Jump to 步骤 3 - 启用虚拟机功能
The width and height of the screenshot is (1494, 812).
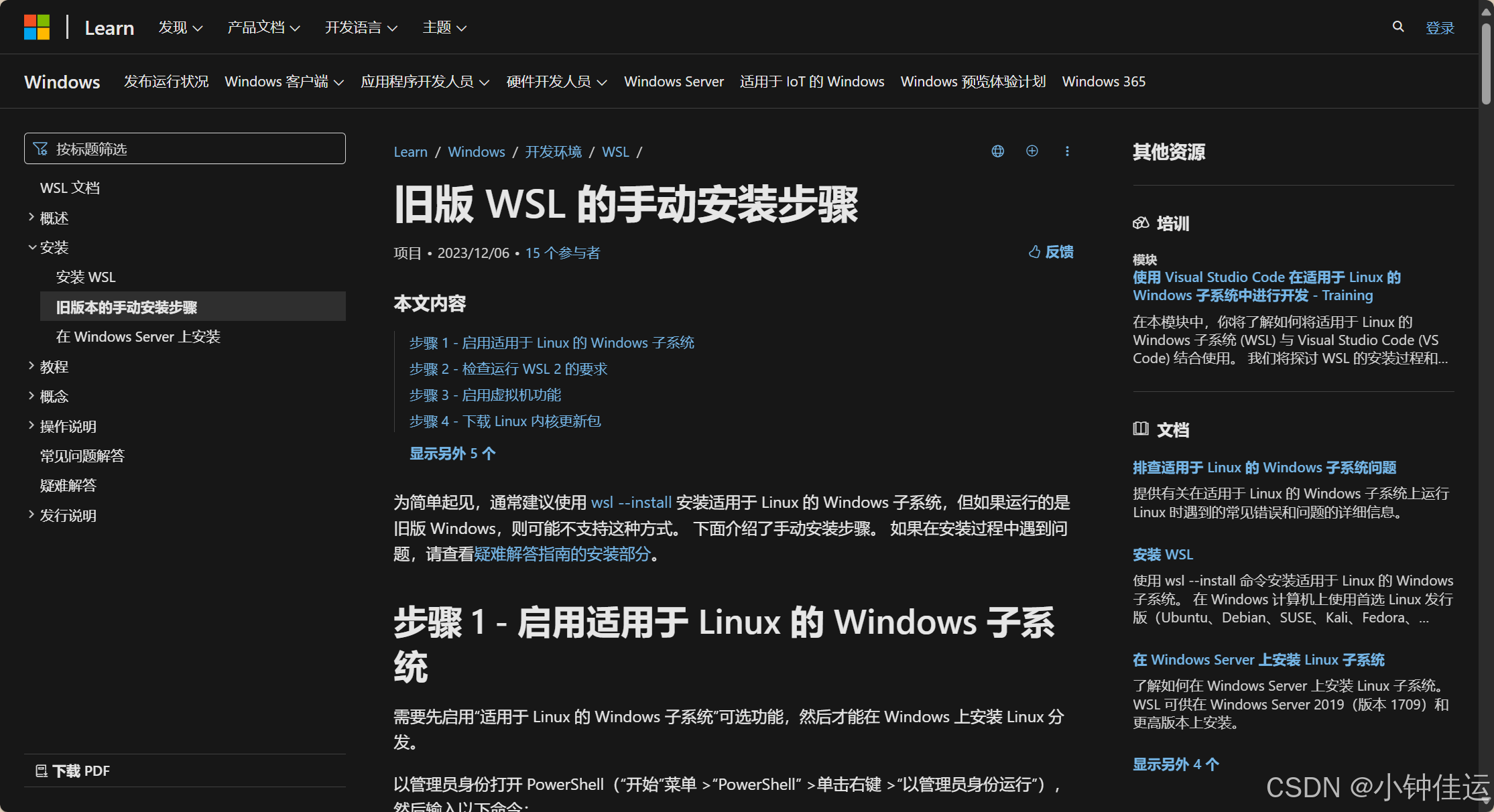[x=485, y=395]
